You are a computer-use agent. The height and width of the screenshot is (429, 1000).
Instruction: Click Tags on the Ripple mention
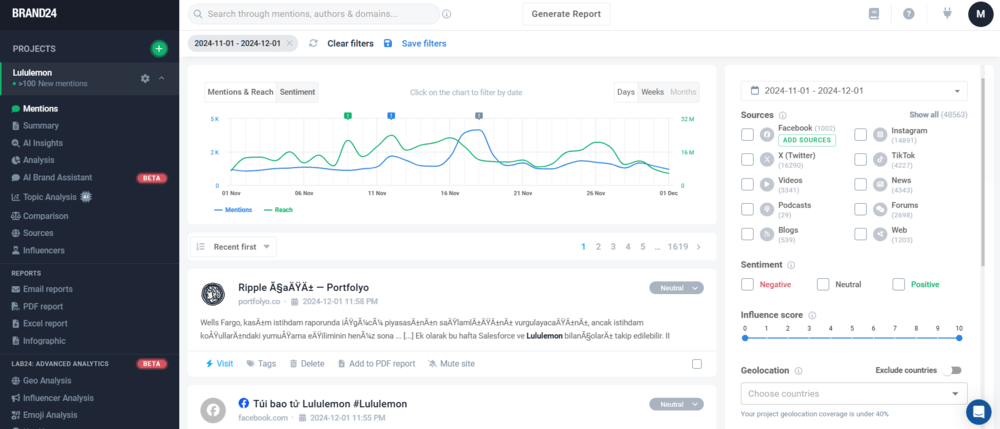[x=261, y=363]
